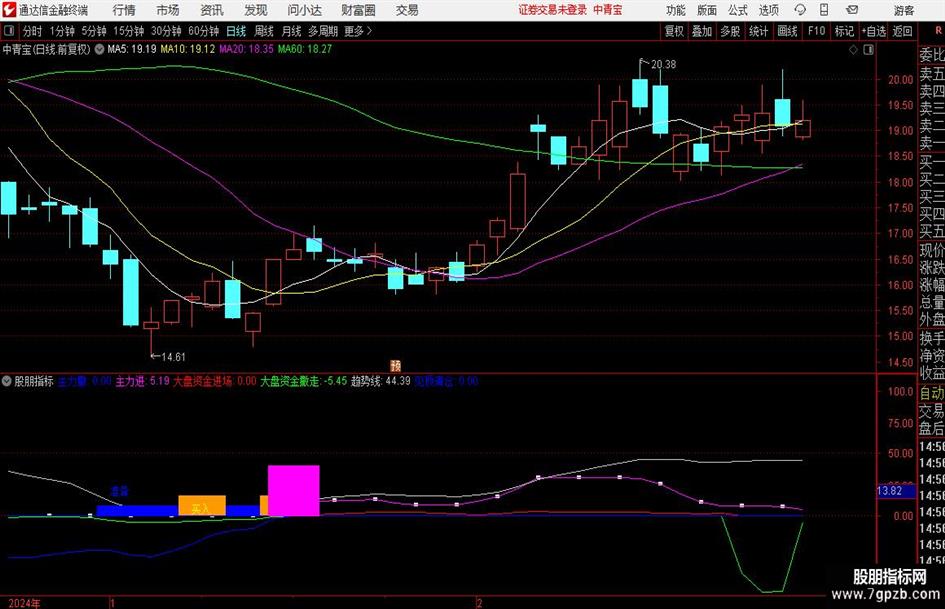
Task: Click the 中青宝(日线前复权) chart title
Action: 46,49
